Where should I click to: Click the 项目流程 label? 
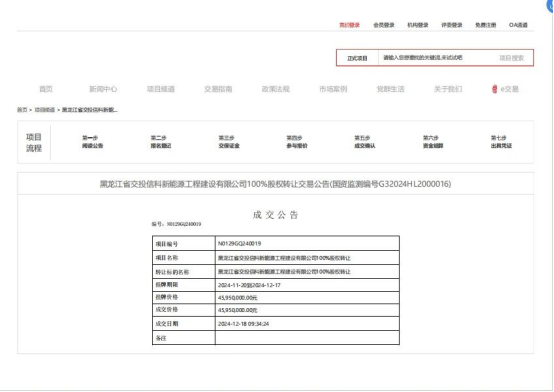point(34,142)
